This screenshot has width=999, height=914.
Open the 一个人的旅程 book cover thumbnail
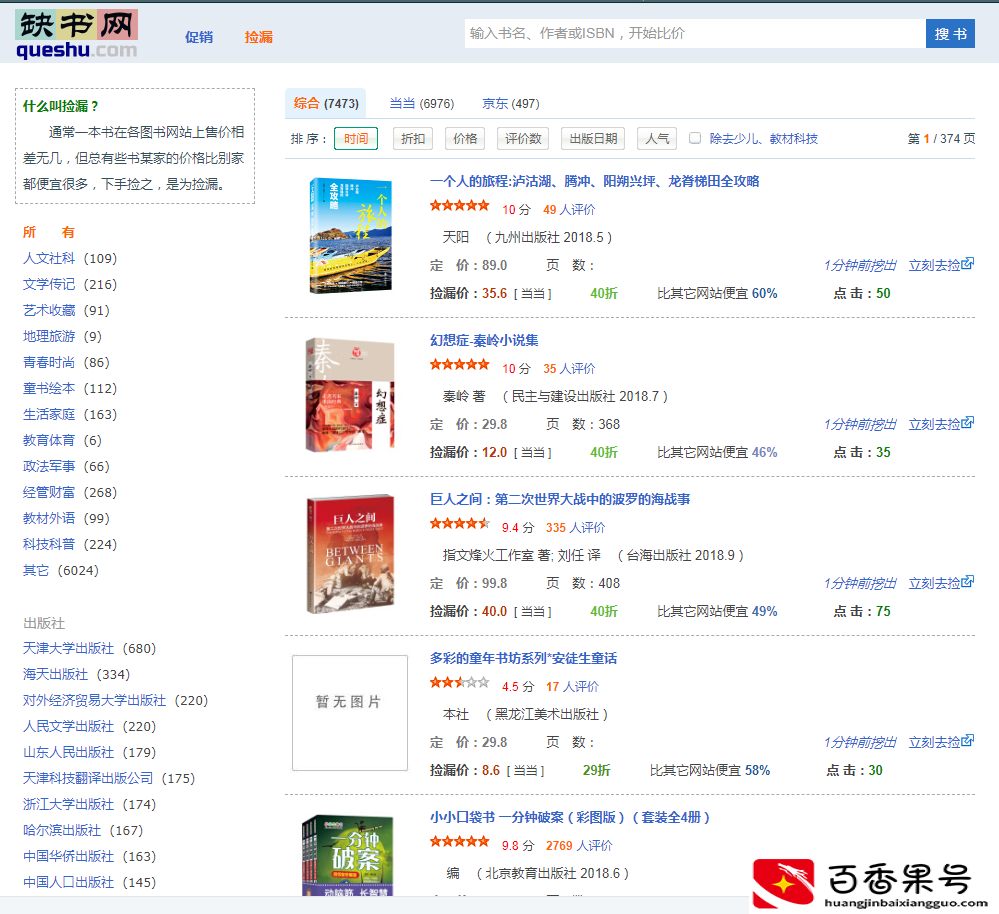coord(350,236)
